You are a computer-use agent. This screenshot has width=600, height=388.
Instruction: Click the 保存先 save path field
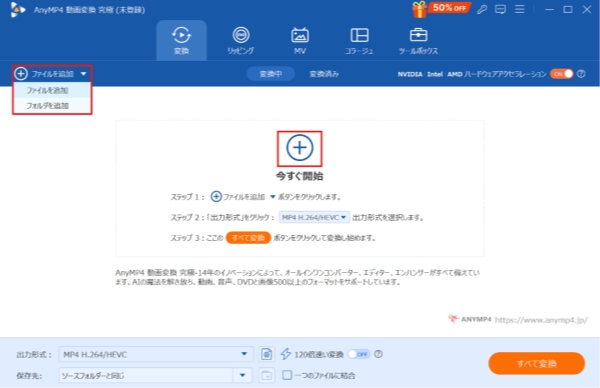(x=146, y=375)
